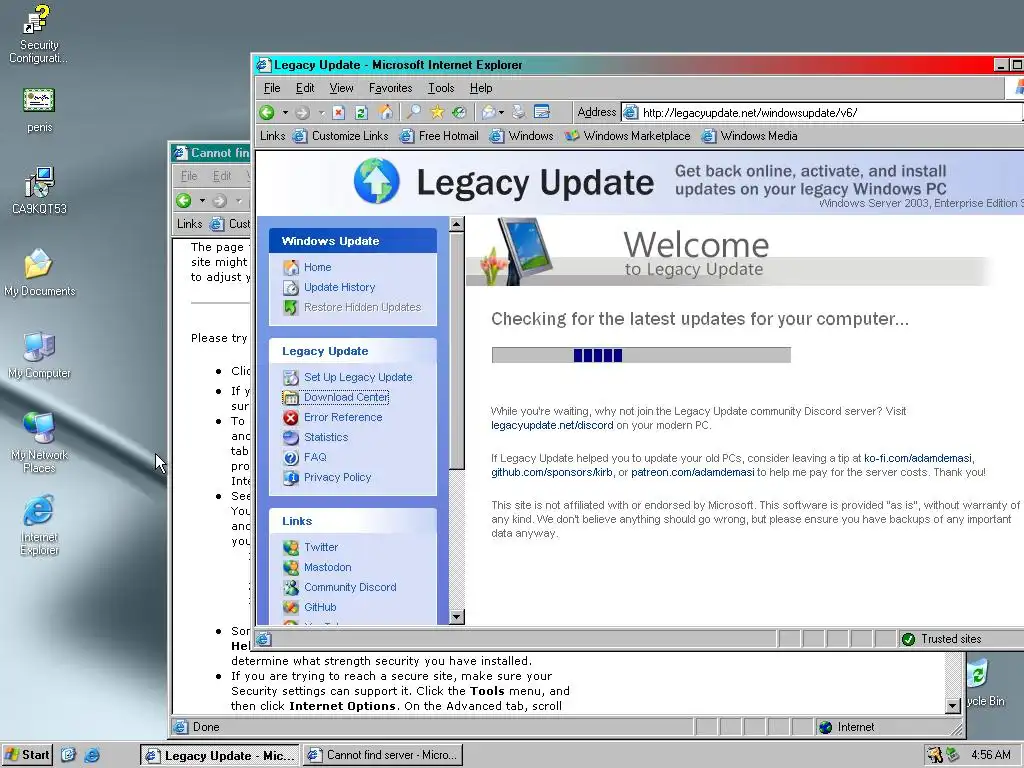Click green Back arrow in Cannot find server window
The height and width of the screenshot is (768, 1024).
tap(184, 200)
